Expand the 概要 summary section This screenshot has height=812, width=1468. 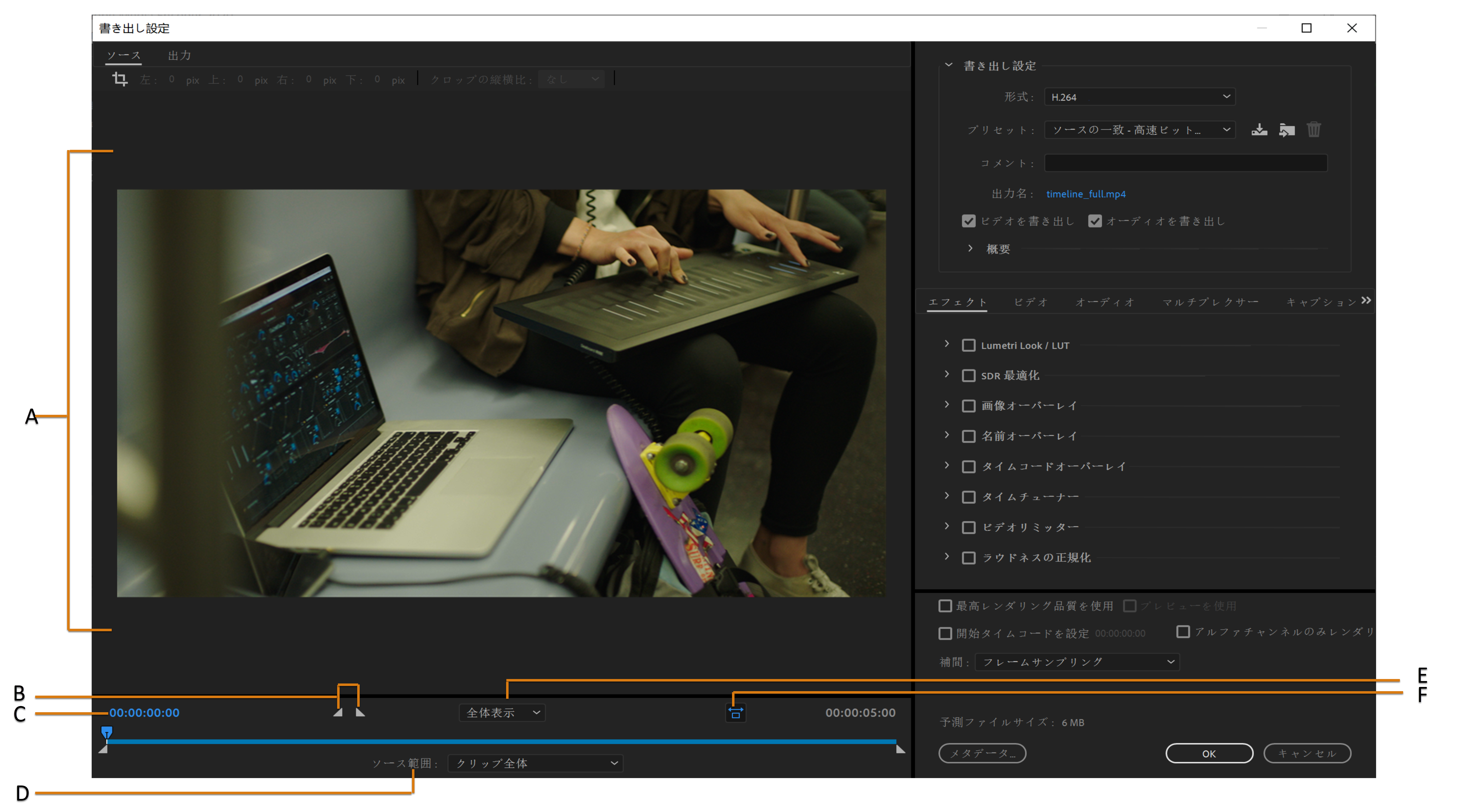[971, 248]
